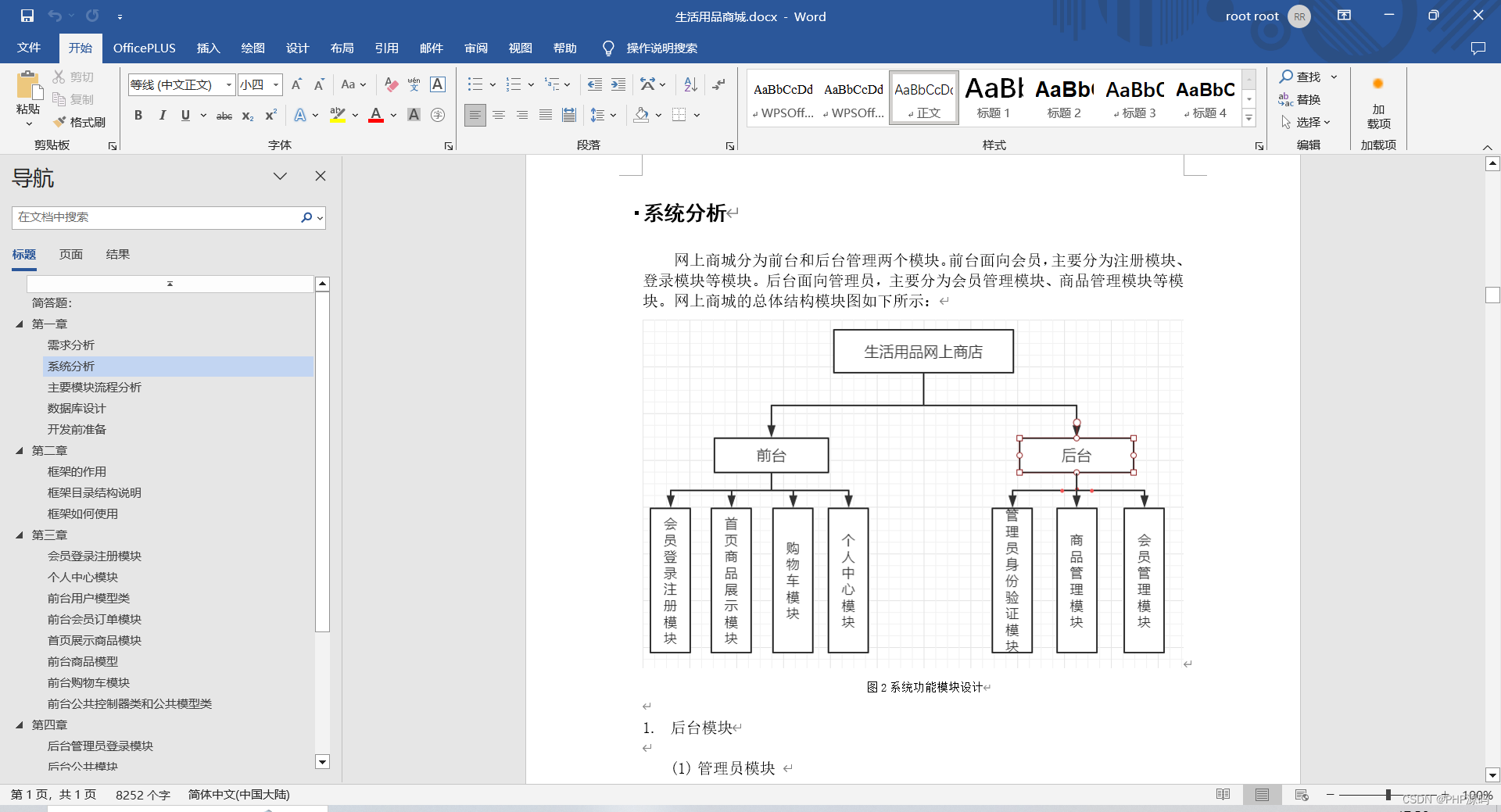Open the font size dropdown

[x=276, y=84]
